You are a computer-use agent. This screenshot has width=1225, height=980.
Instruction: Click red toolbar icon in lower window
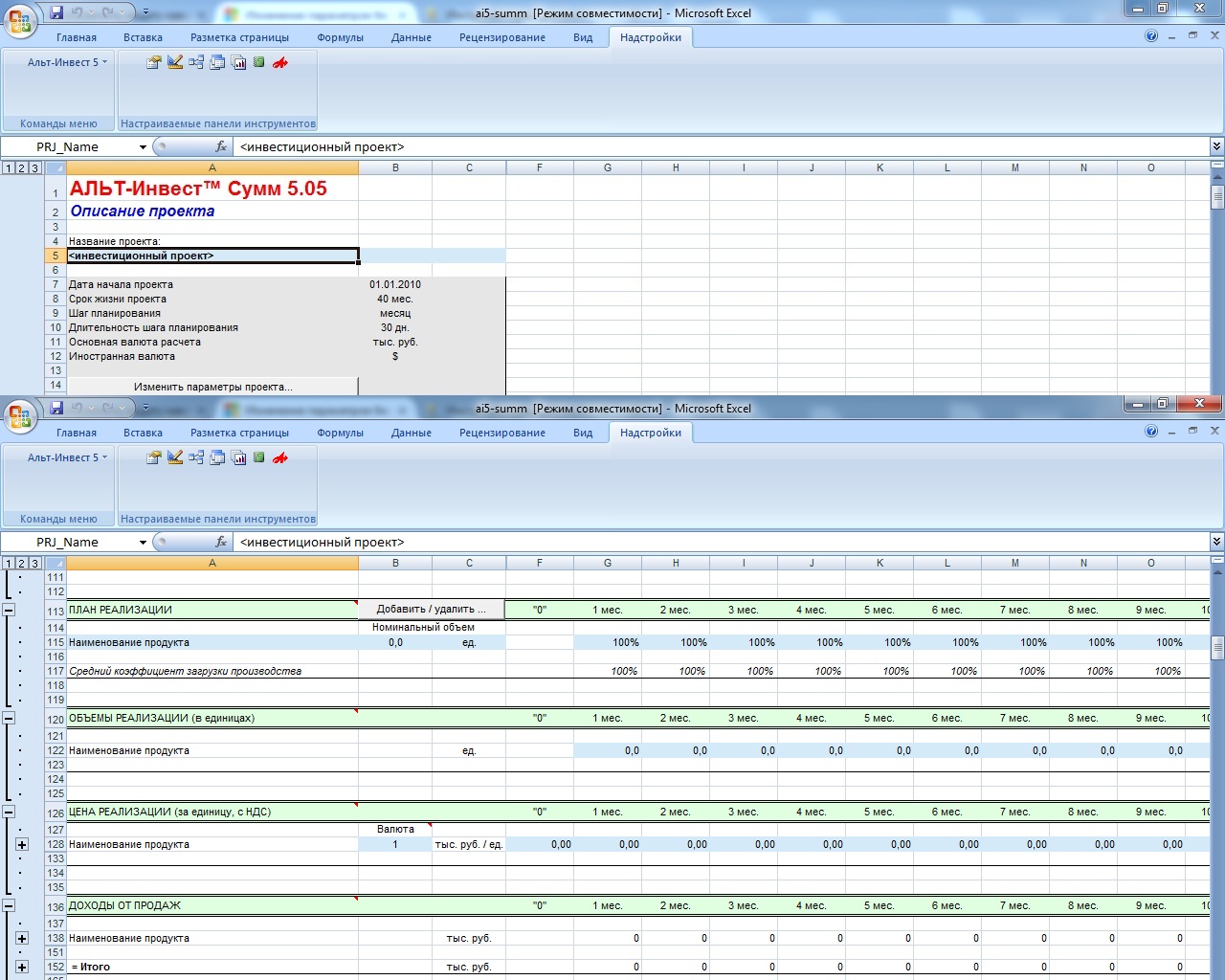280,457
